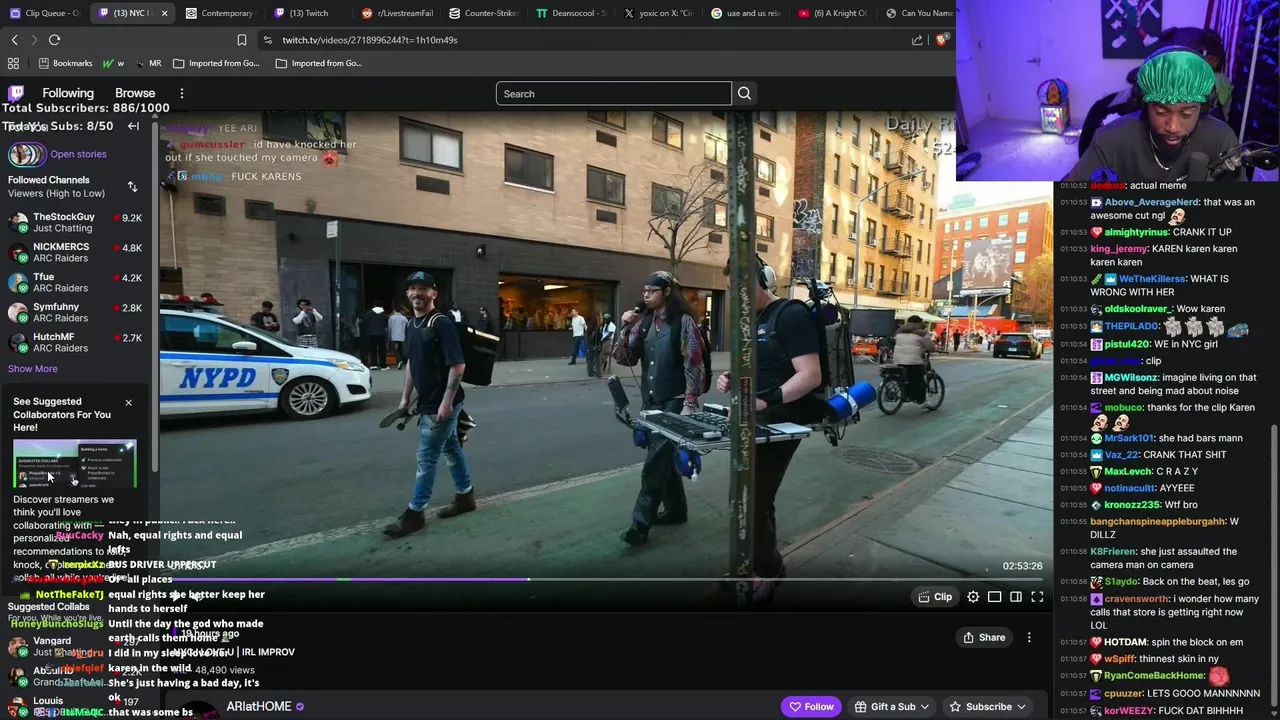Open the Bookmarks folder in bookmarks bar

(x=64, y=63)
